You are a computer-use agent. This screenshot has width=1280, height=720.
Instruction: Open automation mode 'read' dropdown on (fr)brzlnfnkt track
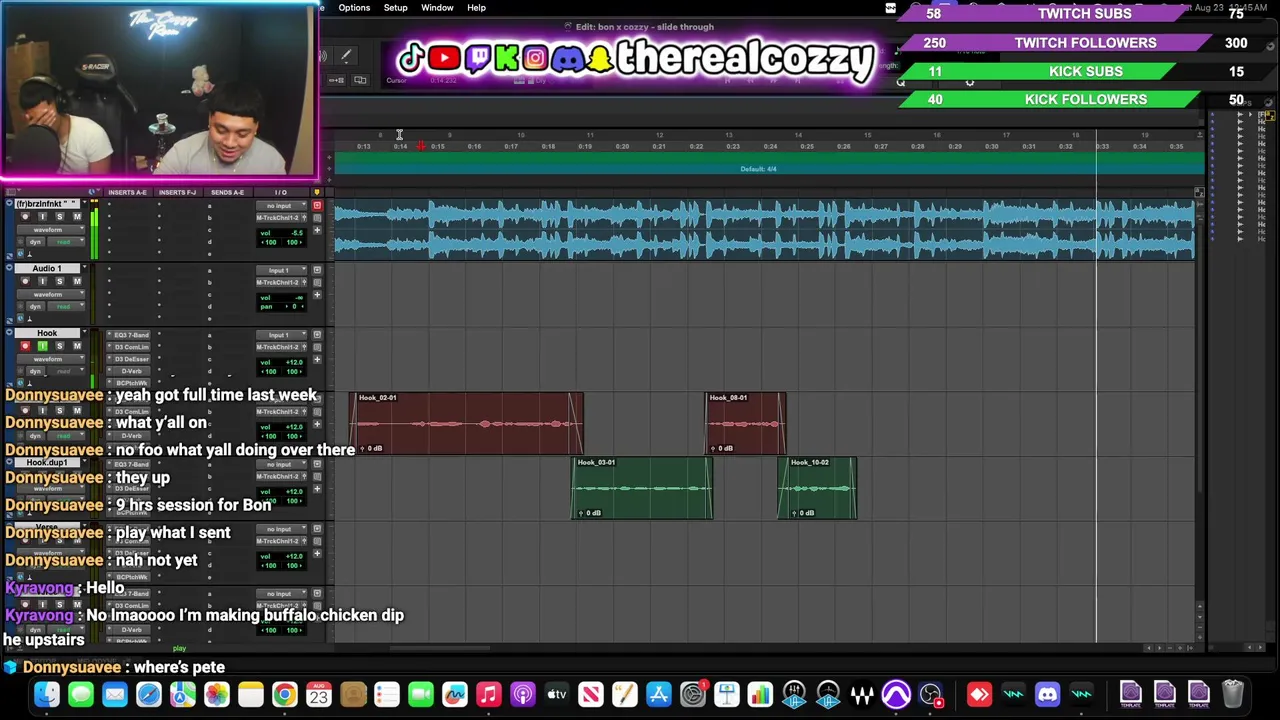coord(66,242)
